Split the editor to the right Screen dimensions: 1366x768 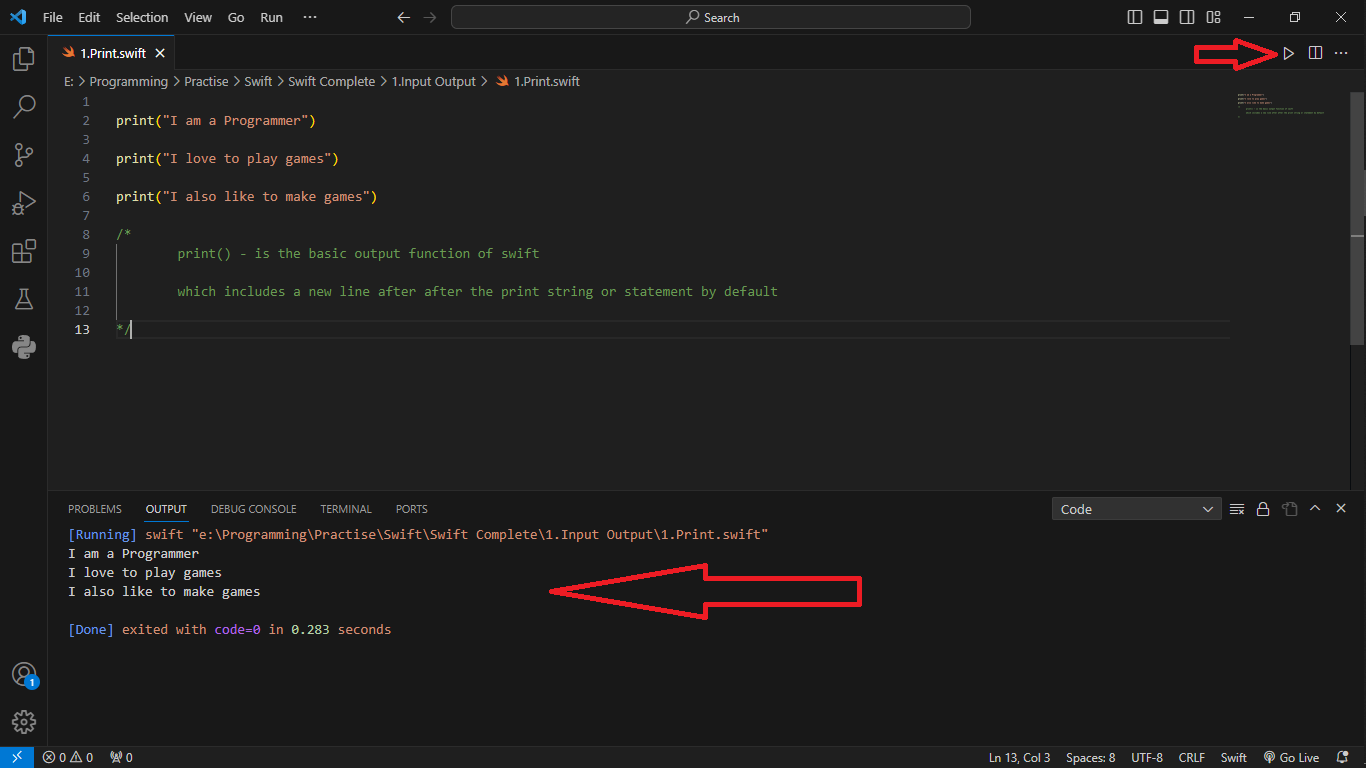click(1315, 53)
